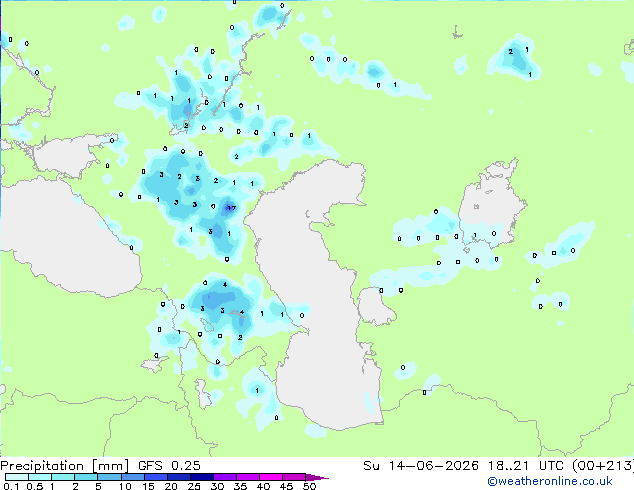The image size is (634, 490).
Task: Click the '10' legend scale label
Action: pyautogui.click(x=125, y=486)
